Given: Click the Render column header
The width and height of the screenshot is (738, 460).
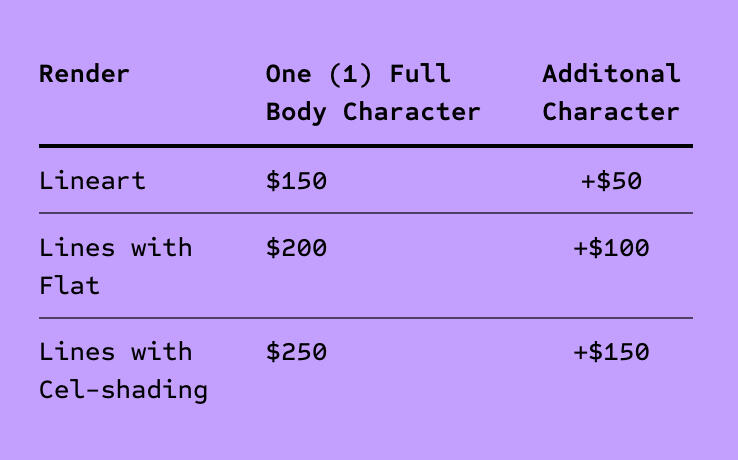Looking at the screenshot, I should click(84, 74).
